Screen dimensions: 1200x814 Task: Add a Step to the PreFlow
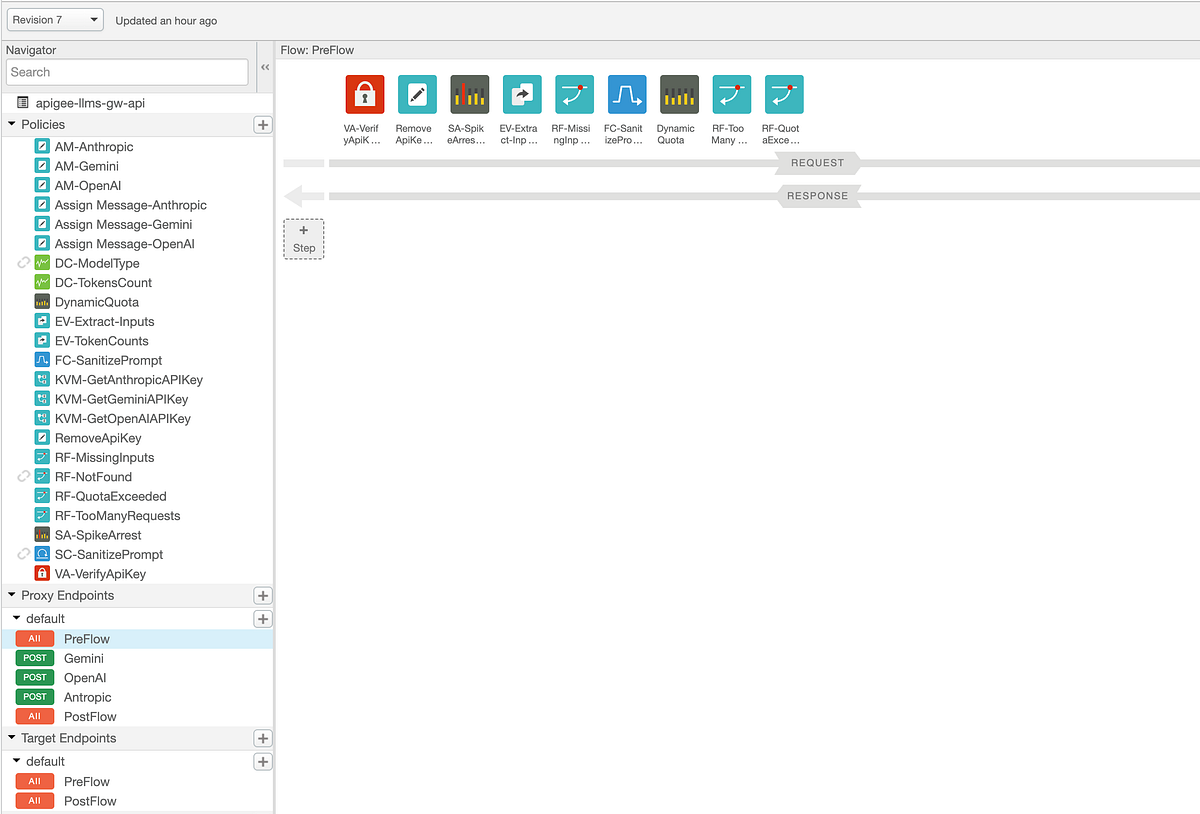pos(304,239)
